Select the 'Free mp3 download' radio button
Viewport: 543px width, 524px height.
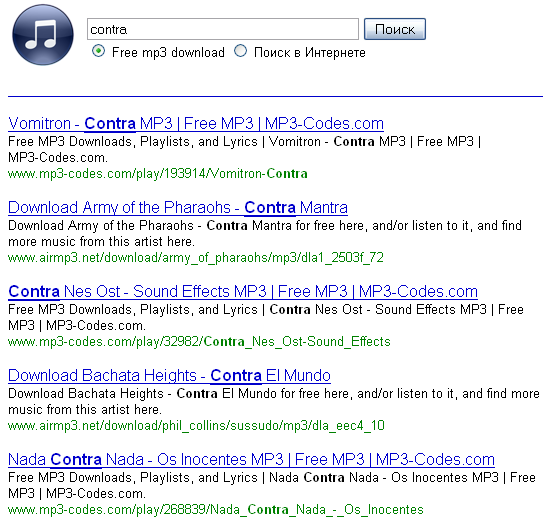(98, 51)
